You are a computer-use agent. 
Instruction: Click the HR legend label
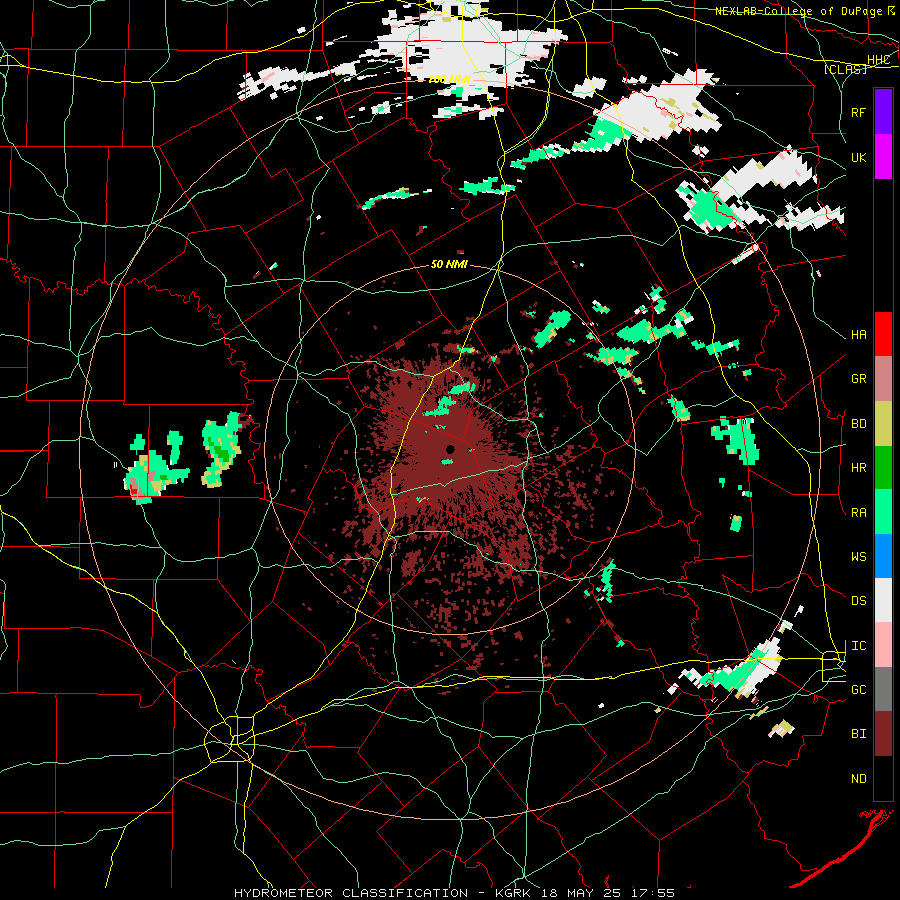858,468
